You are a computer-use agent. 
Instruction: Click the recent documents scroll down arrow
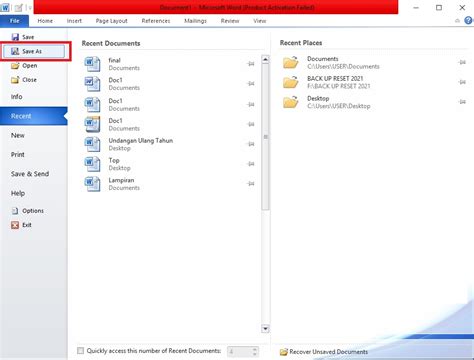(x=265, y=329)
